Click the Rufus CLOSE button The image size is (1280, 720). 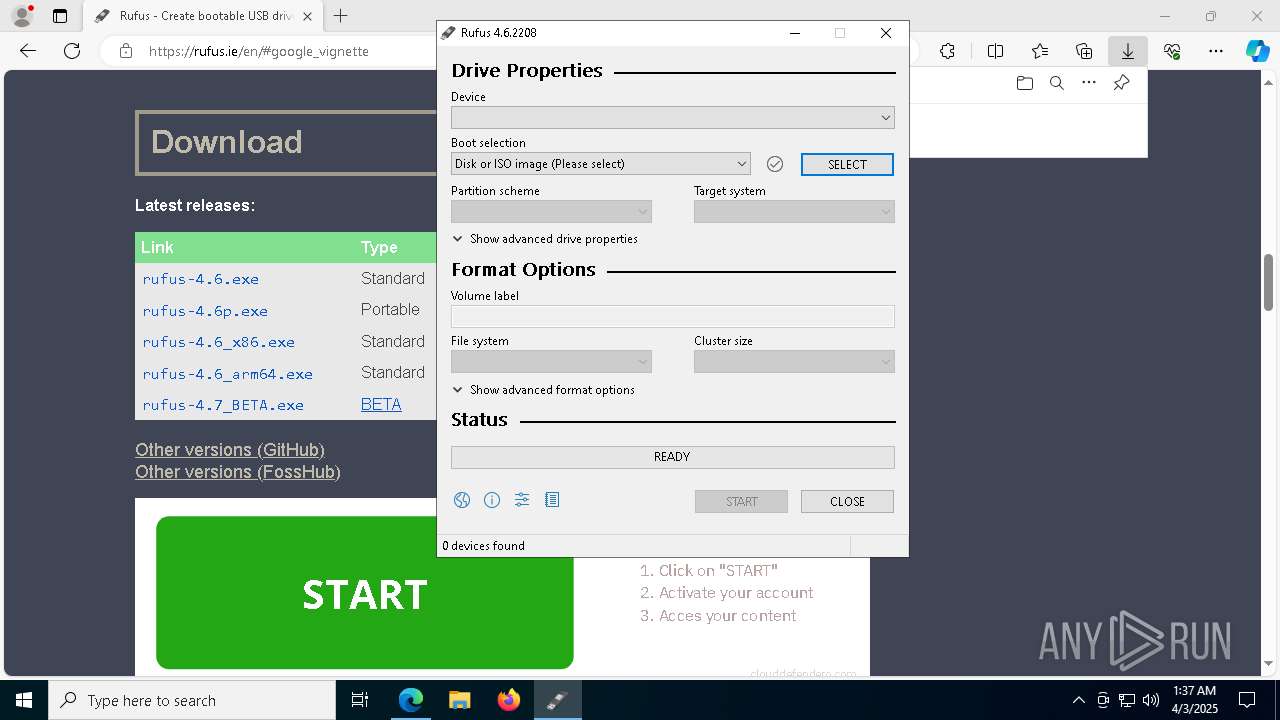[x=847, y=502]
